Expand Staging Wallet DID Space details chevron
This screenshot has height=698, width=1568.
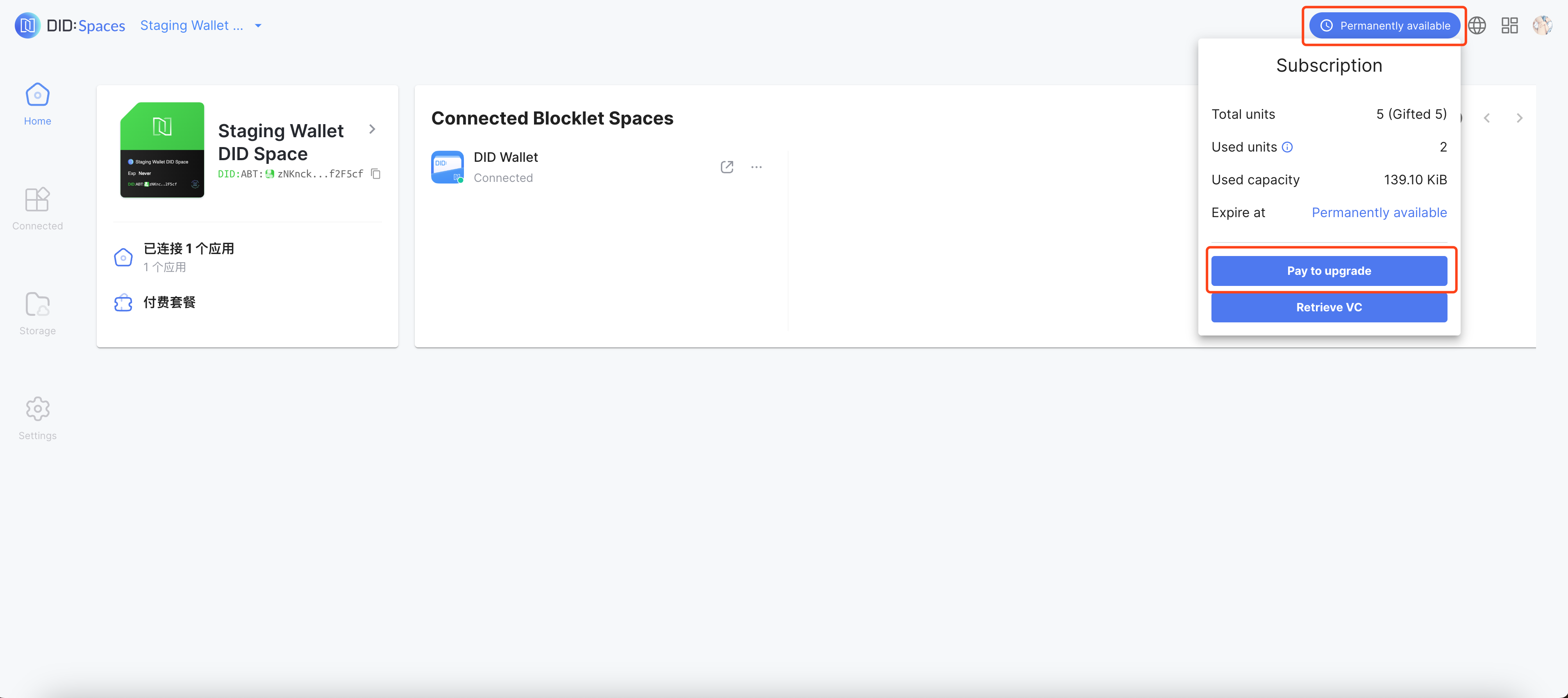(x=372, y=129)
